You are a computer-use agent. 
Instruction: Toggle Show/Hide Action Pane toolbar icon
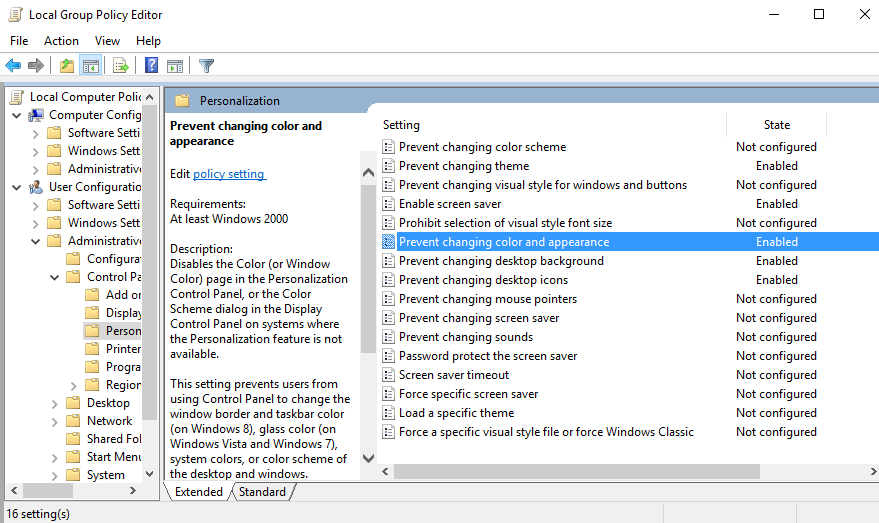[175, 66]
